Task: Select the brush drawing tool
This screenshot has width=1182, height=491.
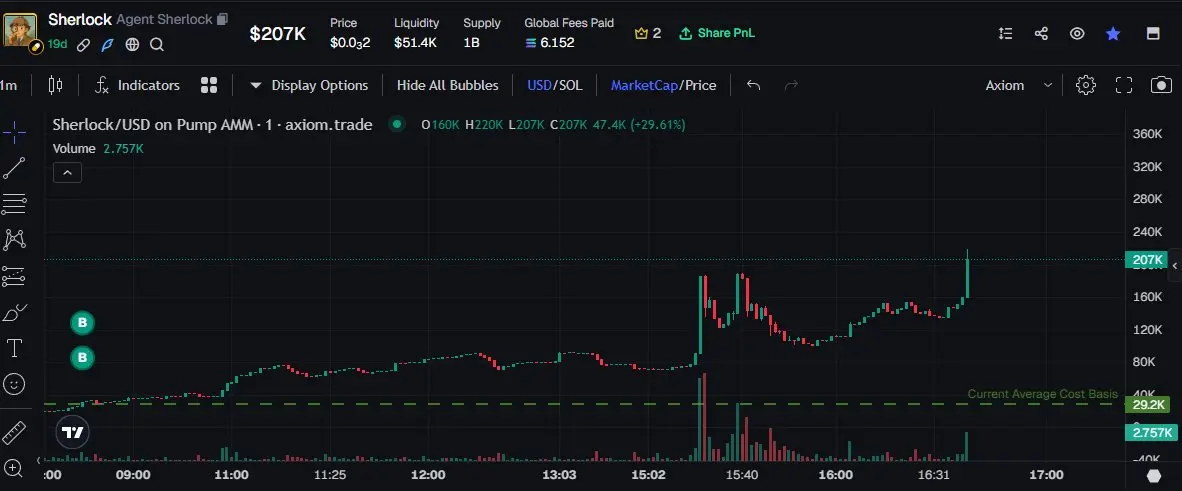Action: point(14,312)
